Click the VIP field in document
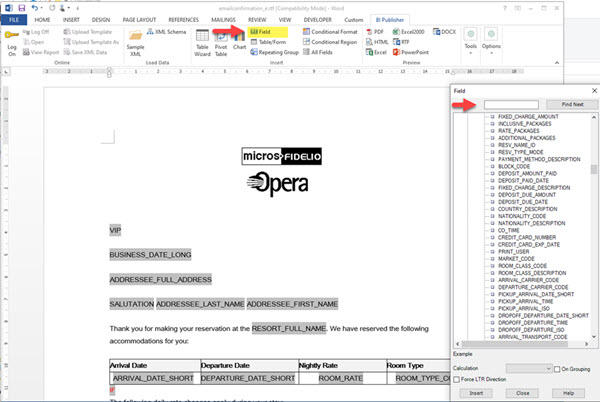The width and height of the screenshot is (600, 402). point(115,230)
